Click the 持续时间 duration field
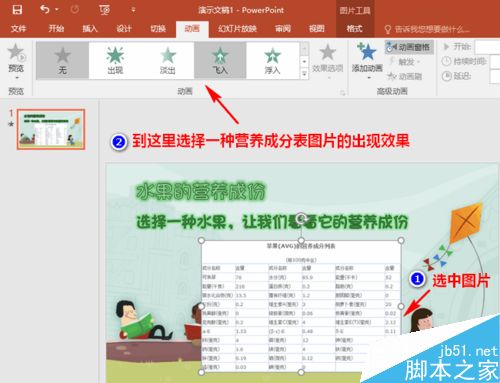Screen dimensions: 500x383 pyautogui.click(x=495, y=62)
